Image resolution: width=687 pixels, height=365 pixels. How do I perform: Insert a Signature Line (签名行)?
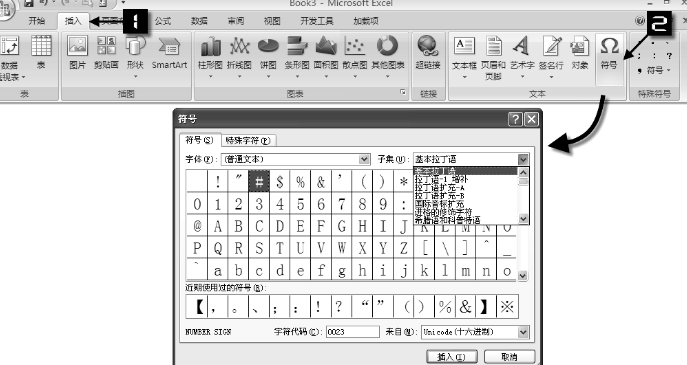pyautogui.click(x=551, y=57)
